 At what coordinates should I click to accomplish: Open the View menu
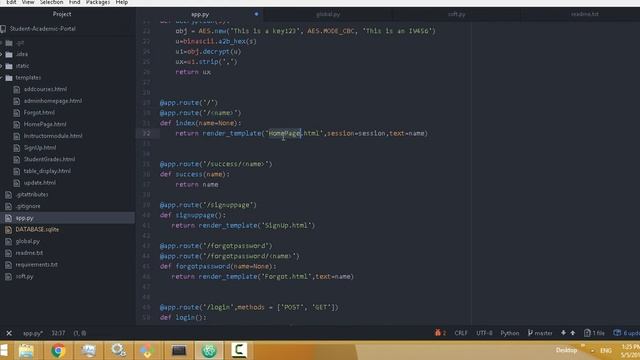click(x=28, y=2)
